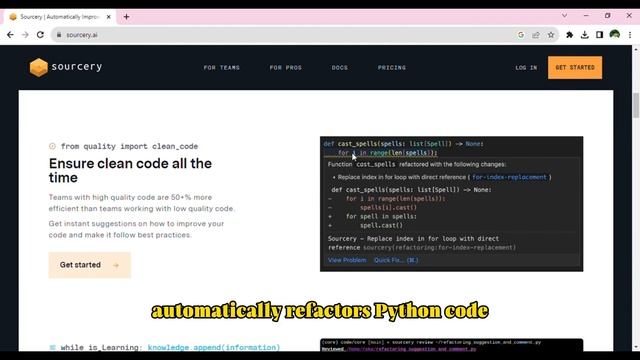640x360 pixels.
Task: Select the Sourcery browser tab
Action: pos(60,17)
